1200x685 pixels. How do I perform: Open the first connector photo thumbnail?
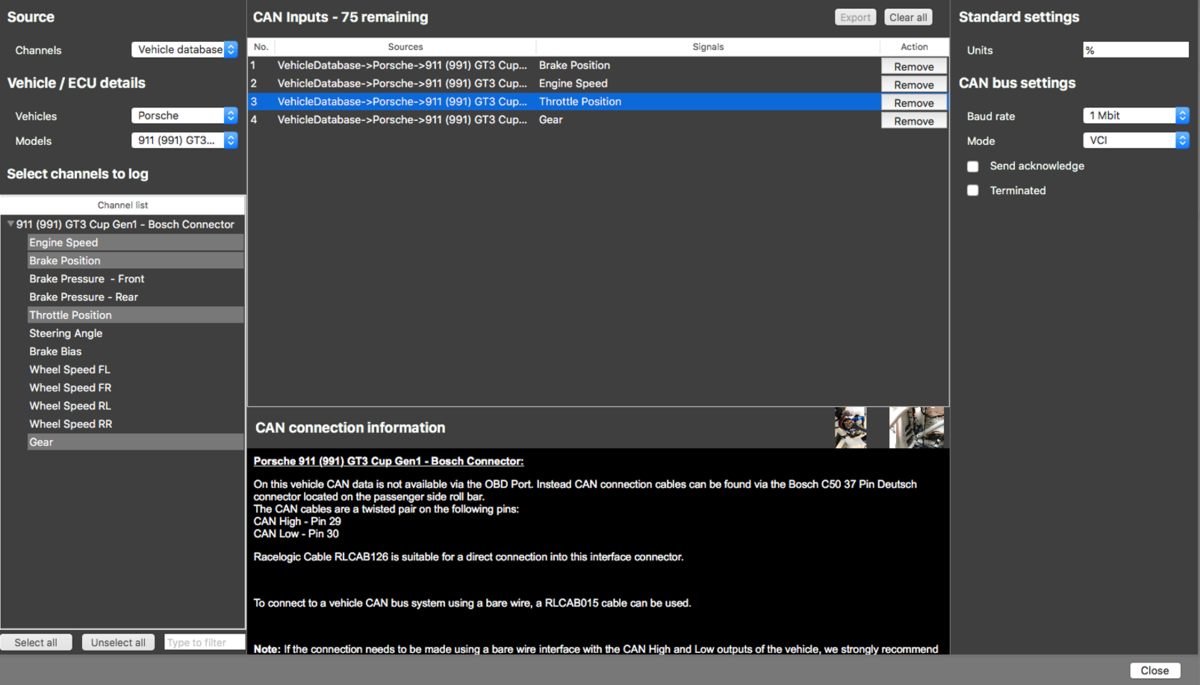click(x=851, y=427)
